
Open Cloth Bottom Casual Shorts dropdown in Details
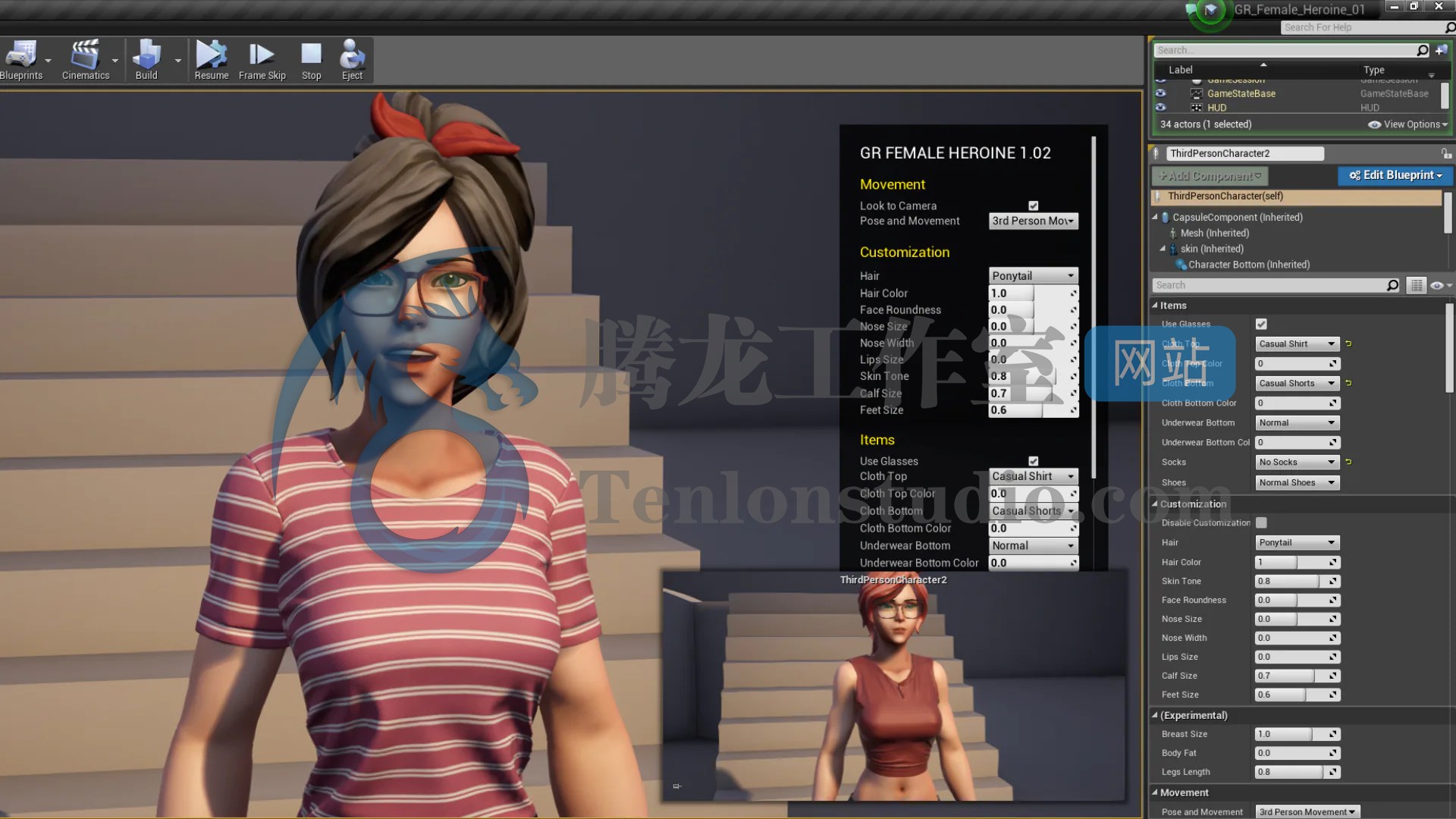pos(1297,383)
